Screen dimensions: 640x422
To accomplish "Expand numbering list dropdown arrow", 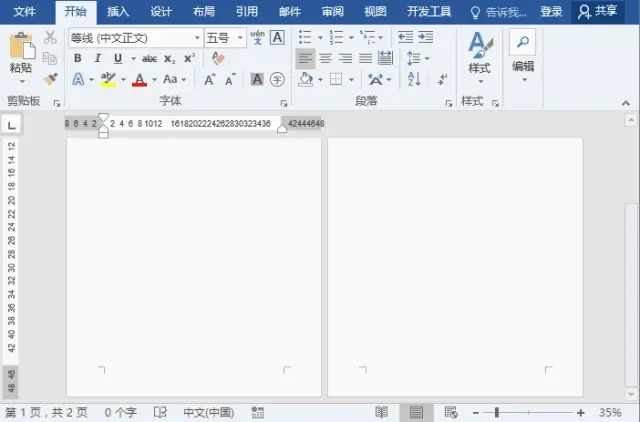I will 351,38.
